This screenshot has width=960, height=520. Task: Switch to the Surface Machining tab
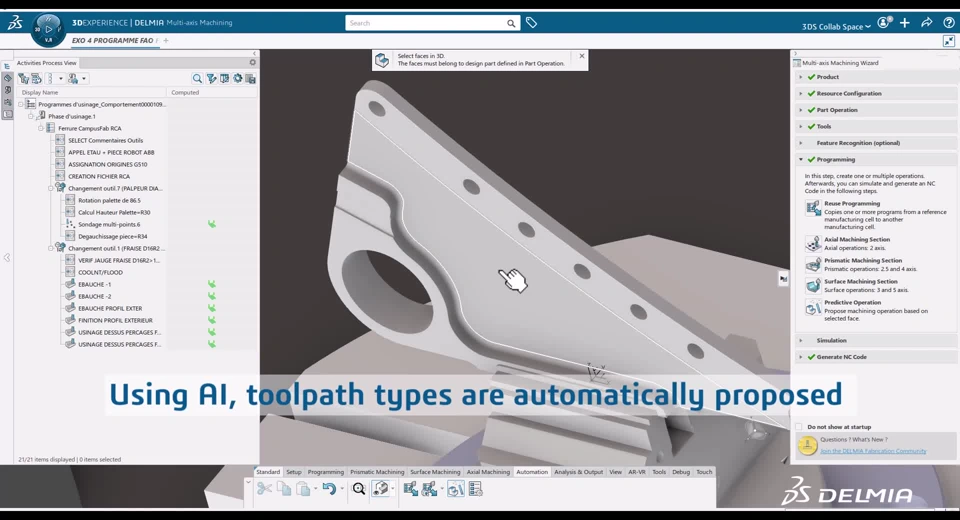click(435, 472)
